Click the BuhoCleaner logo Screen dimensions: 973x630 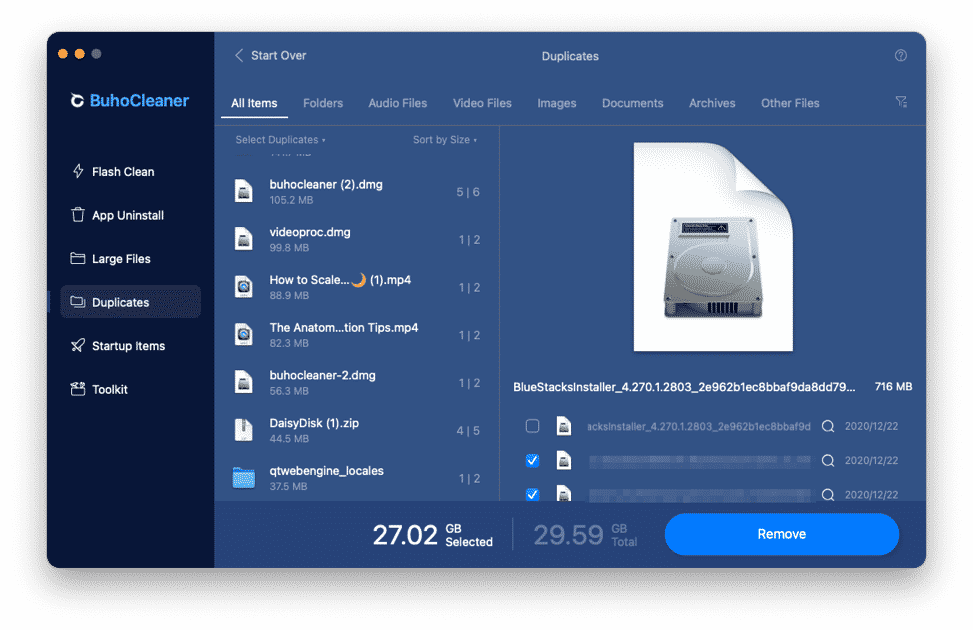coord(128,100)
